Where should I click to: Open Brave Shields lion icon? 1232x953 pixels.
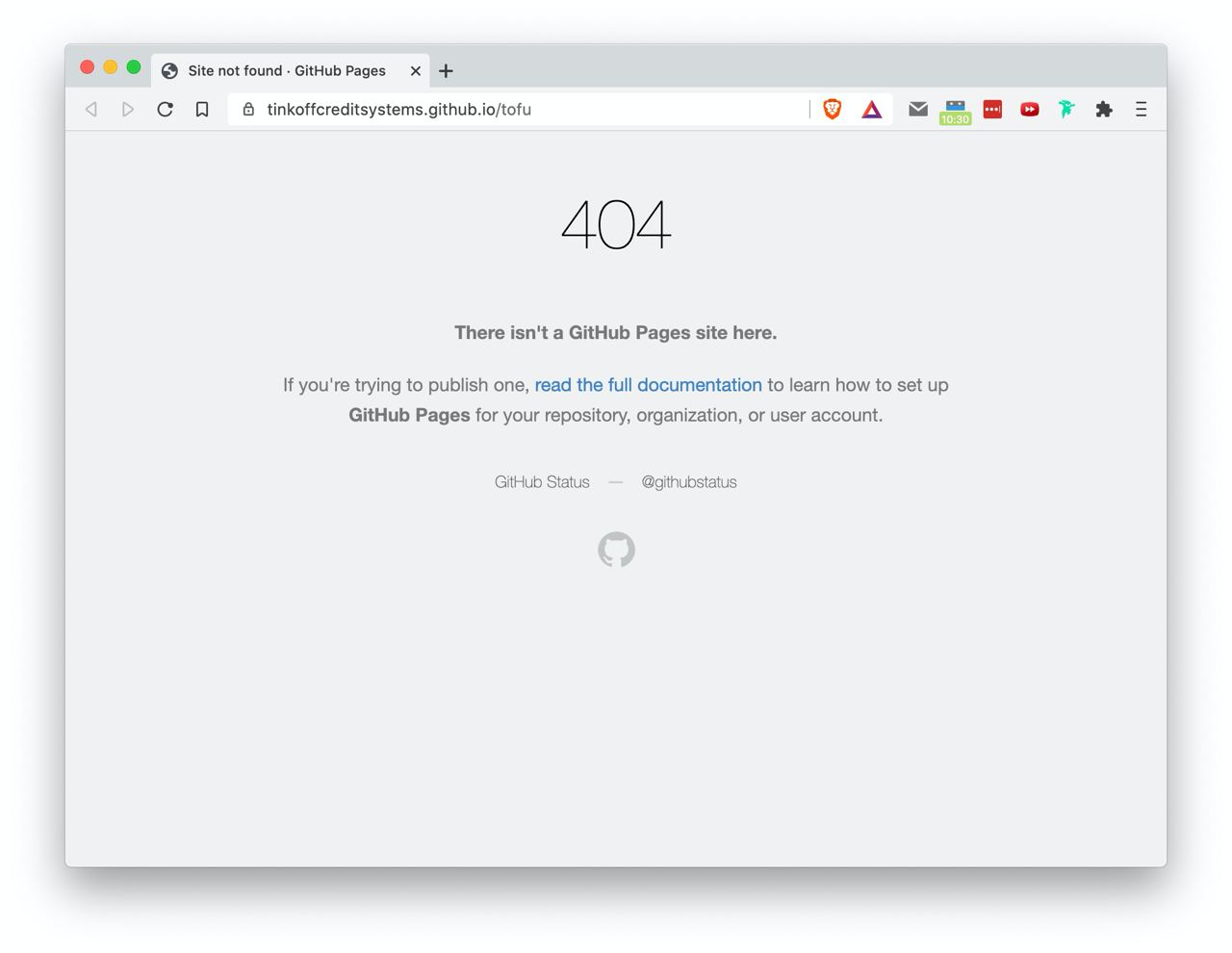(x=833, y=110)
